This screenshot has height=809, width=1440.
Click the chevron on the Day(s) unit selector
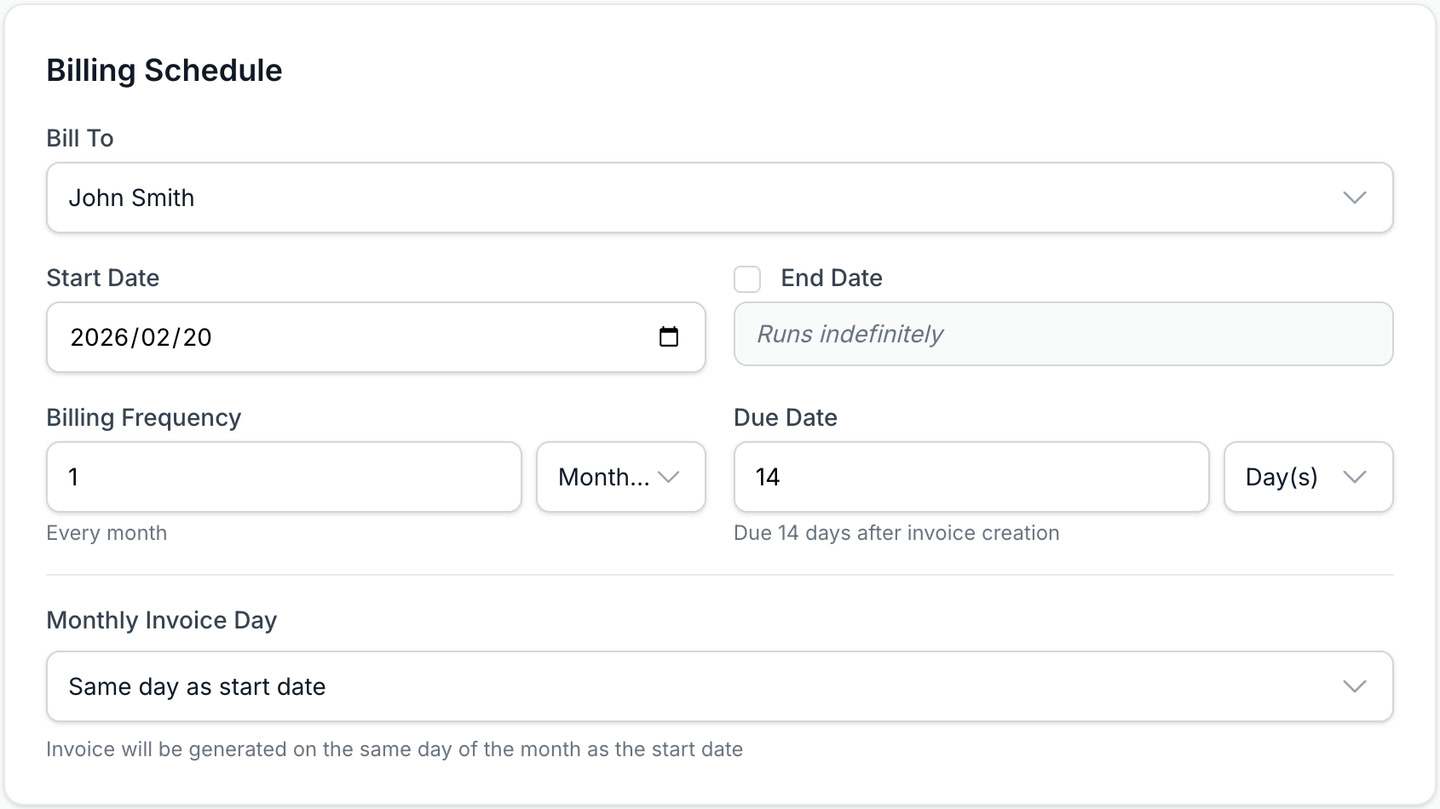[x=1356, y=477]
